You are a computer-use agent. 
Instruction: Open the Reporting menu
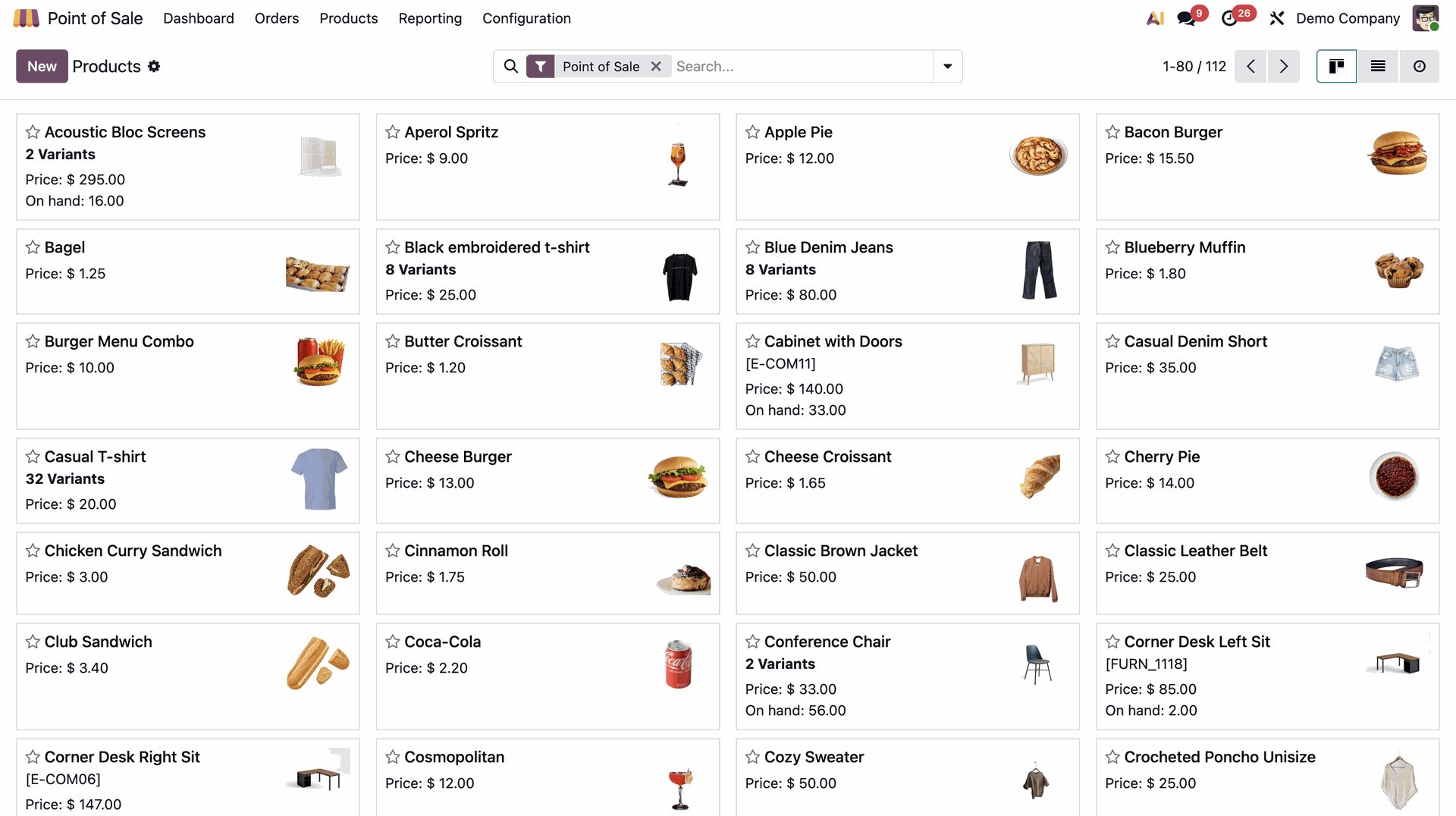pos(430,18)
